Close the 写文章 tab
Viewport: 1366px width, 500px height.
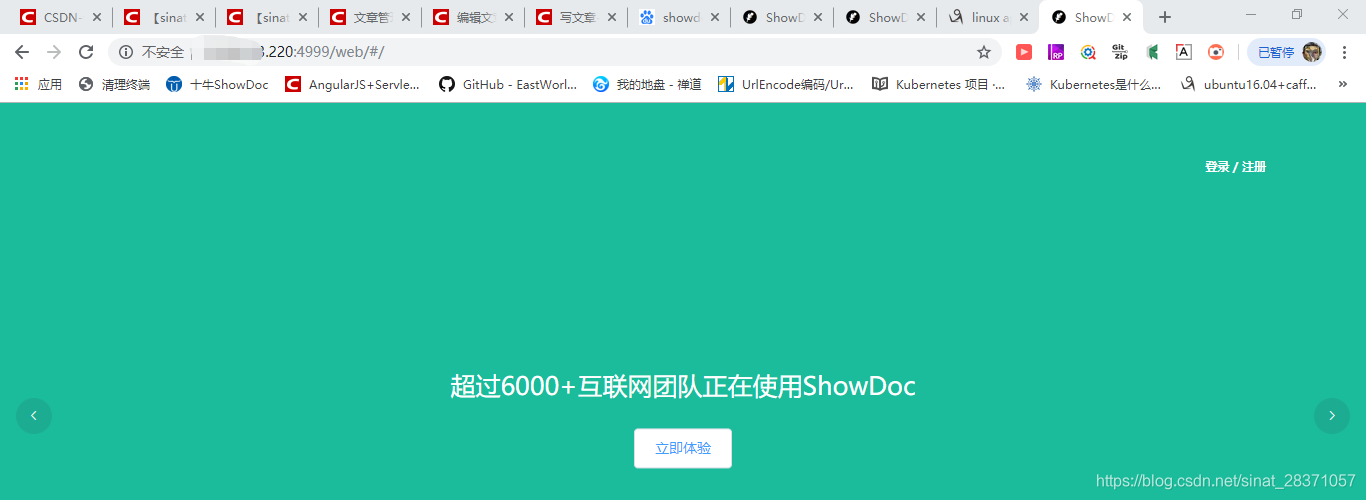coord(612,17)
